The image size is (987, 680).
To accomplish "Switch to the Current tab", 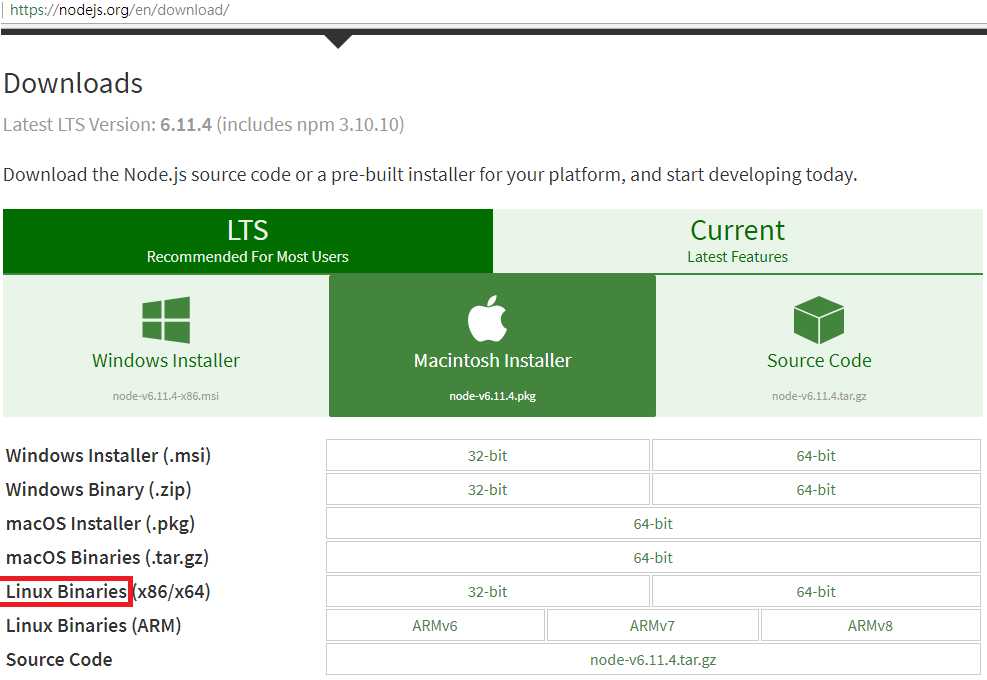I will click(x=738, y=241).
